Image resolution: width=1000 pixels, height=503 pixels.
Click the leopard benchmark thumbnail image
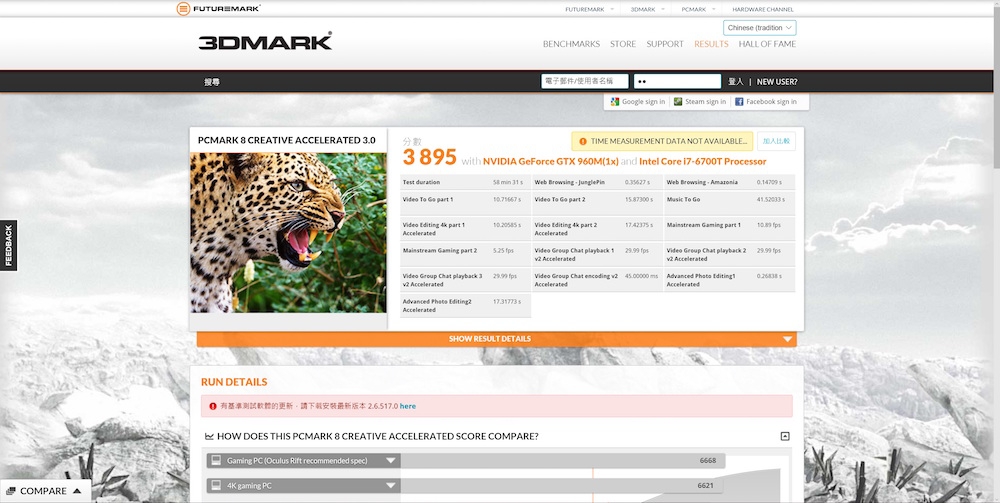click(288, 233)
